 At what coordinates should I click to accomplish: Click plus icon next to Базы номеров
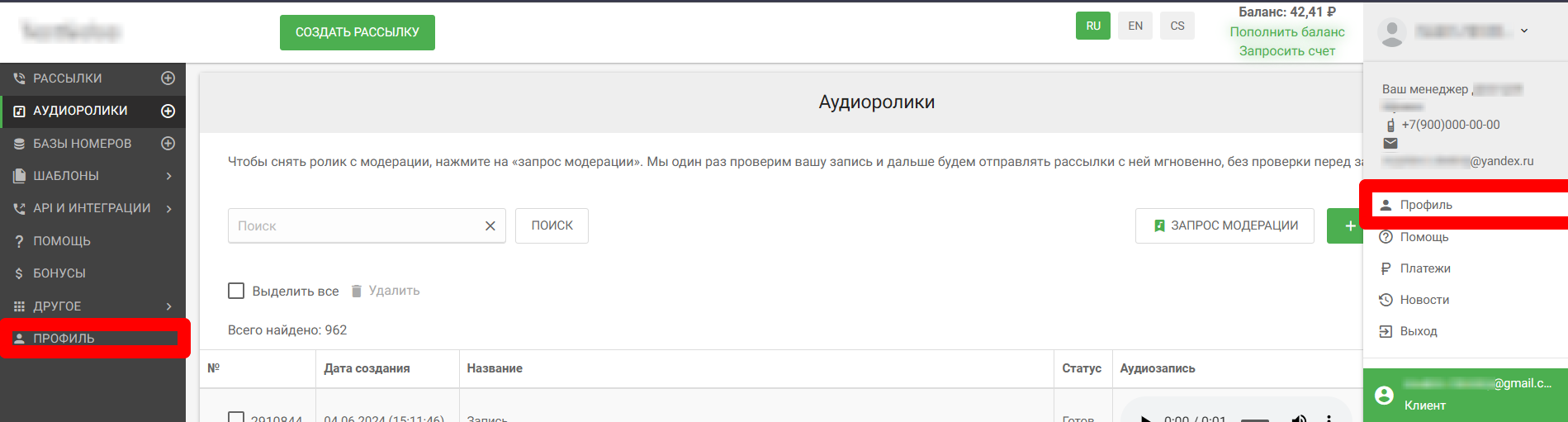[x=168, y=144]
